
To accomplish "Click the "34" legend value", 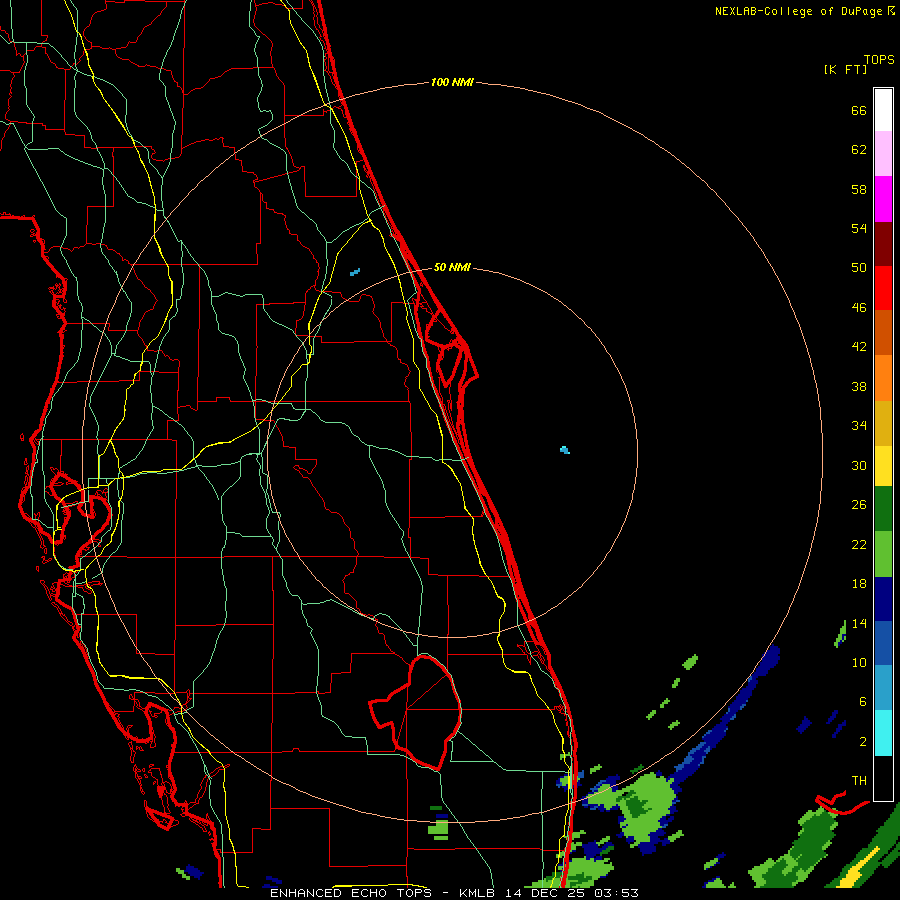I will 859,426.
